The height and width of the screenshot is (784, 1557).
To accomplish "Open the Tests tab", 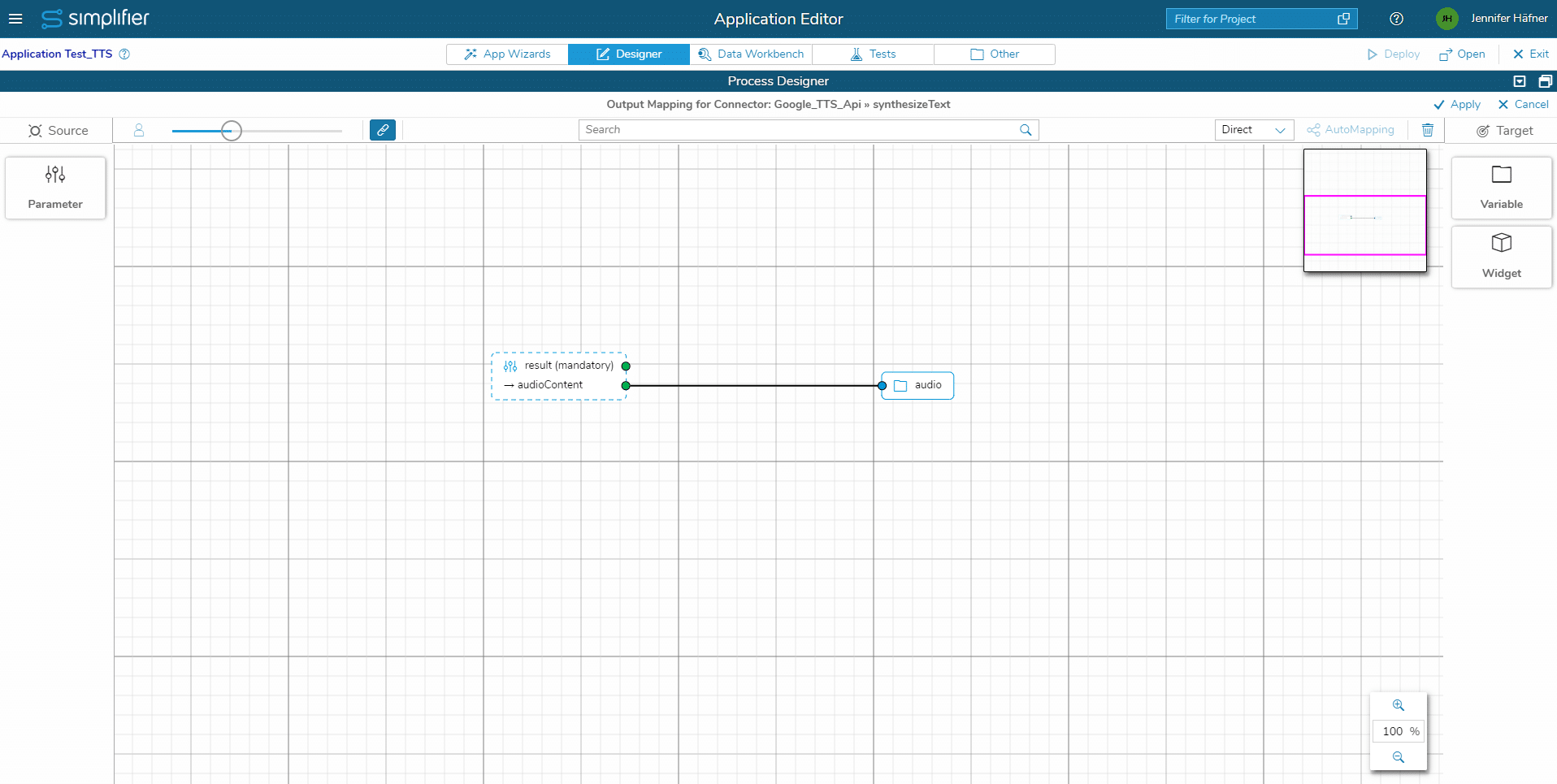I will click(x=873, y=54).
